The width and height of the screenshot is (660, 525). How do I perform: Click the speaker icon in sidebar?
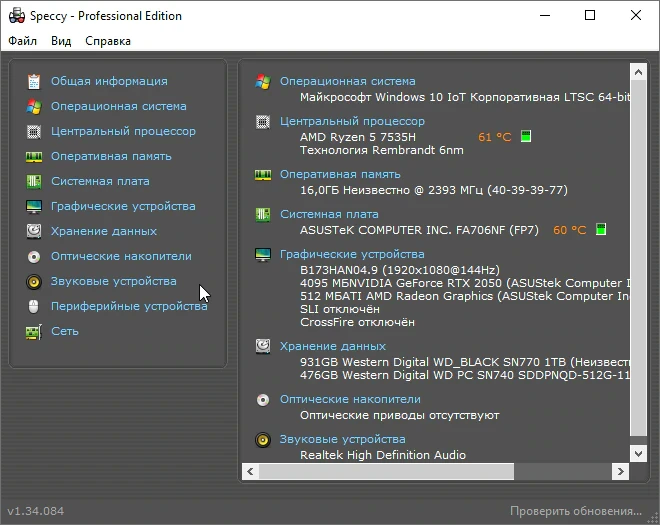point(34,281)
